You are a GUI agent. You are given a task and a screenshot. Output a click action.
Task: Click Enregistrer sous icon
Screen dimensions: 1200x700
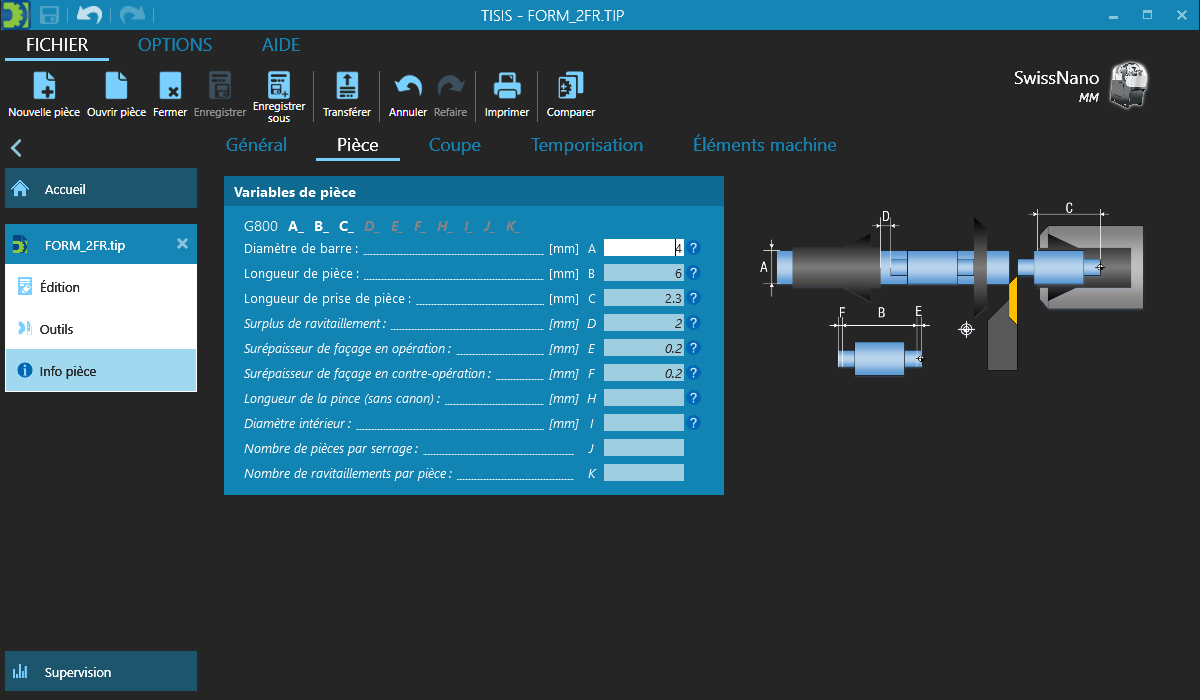tap(279, 86)
